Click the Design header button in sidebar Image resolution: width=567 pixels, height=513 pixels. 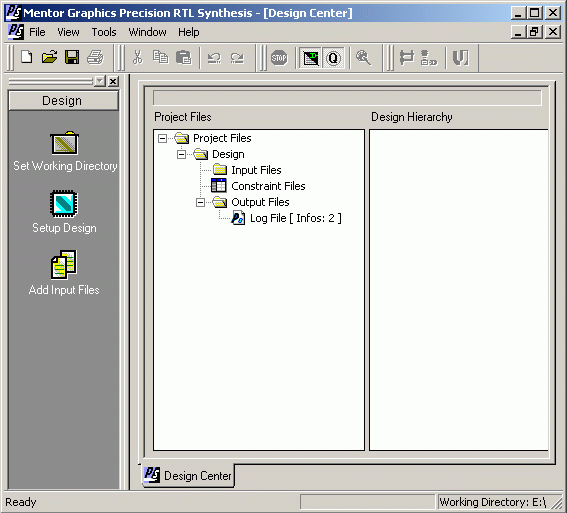point(64,101)
